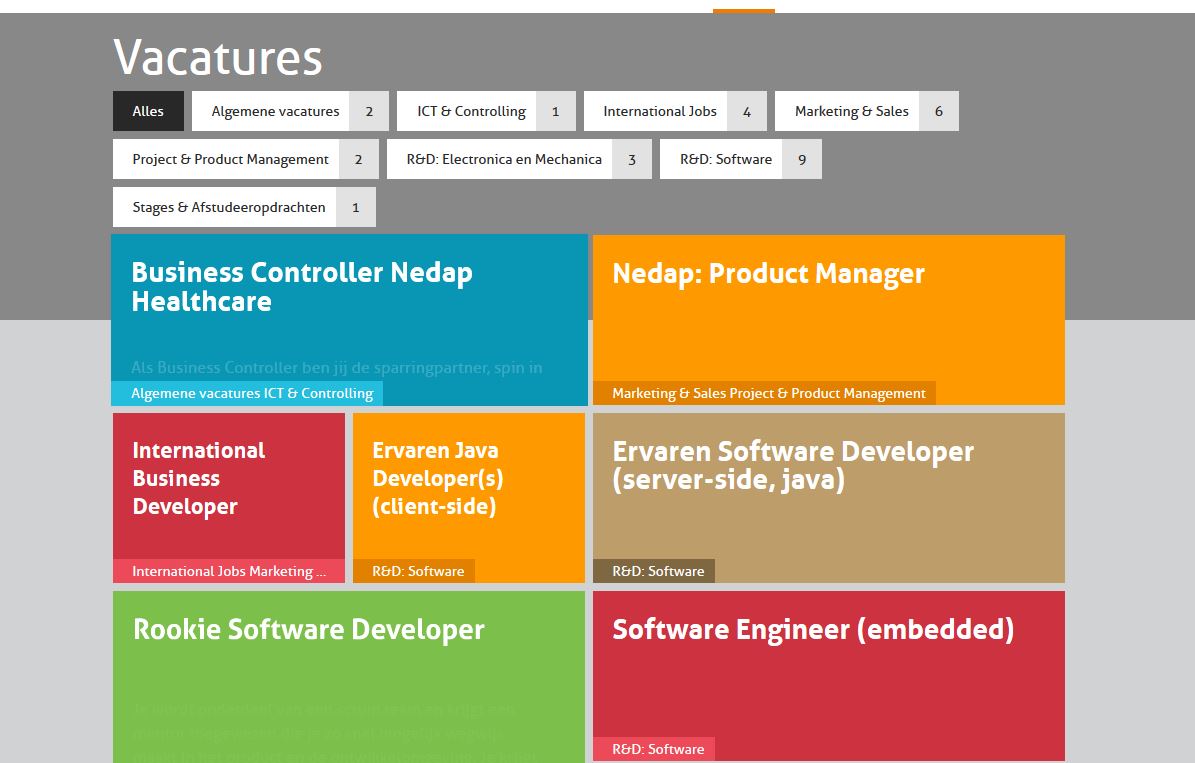This screenshot has width=1195, height=763.
Task: Click R&D: Software tag on Software Engineer card
Action: [x=654, y=749]
